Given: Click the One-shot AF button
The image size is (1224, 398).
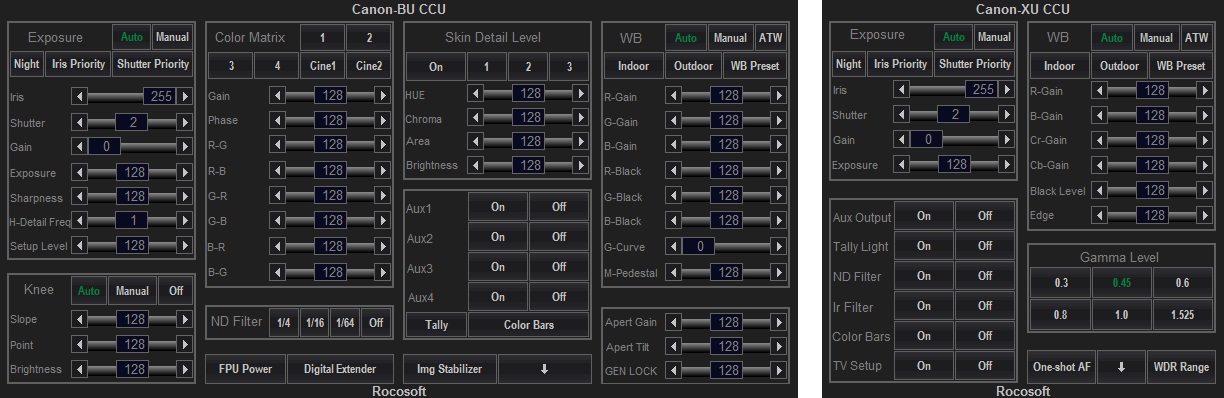Looking at the screenshot, I should tap(1061, 366).
